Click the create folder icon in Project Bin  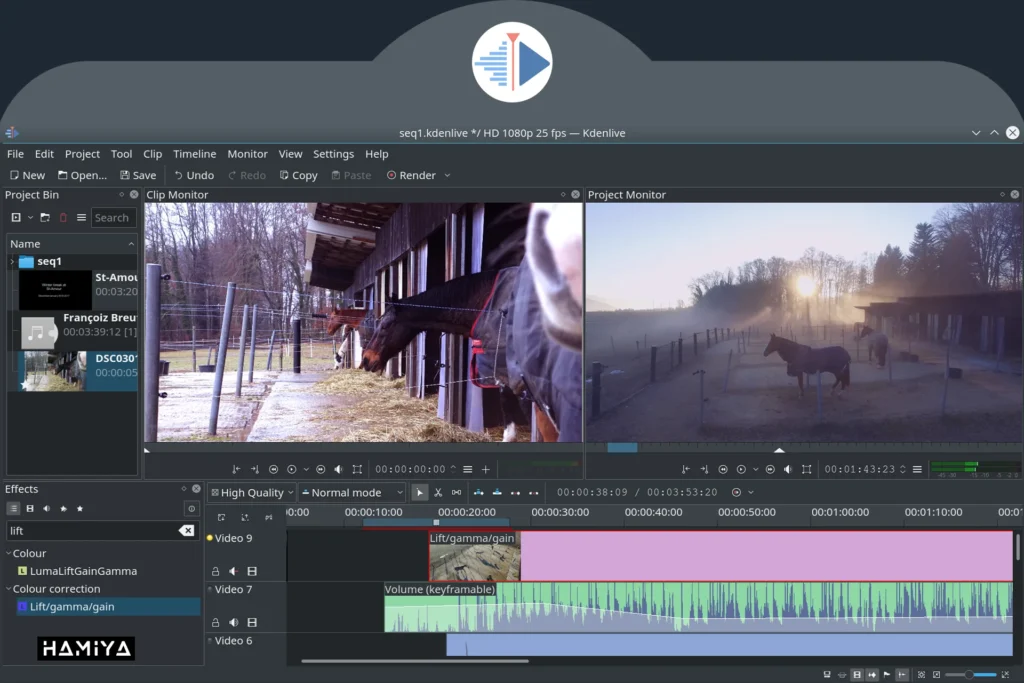(x=45, y=217)
